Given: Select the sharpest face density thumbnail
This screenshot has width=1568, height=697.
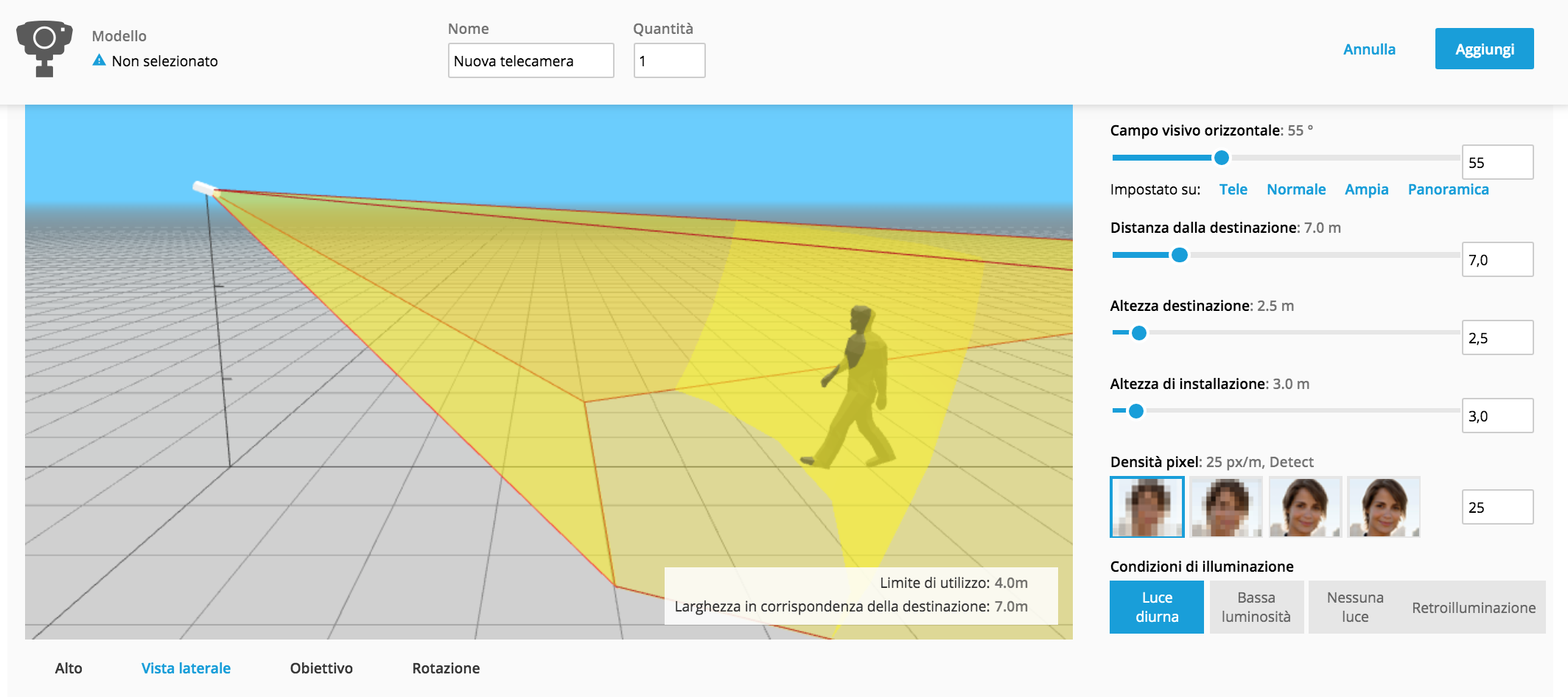Looking at the screenshot, I should coord(1383,507).
